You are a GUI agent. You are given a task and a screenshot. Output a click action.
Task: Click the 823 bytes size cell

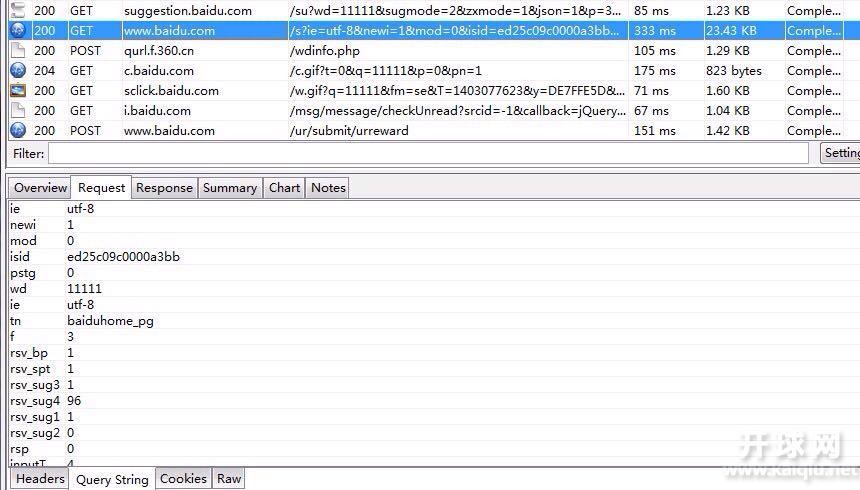pos(734,71)
